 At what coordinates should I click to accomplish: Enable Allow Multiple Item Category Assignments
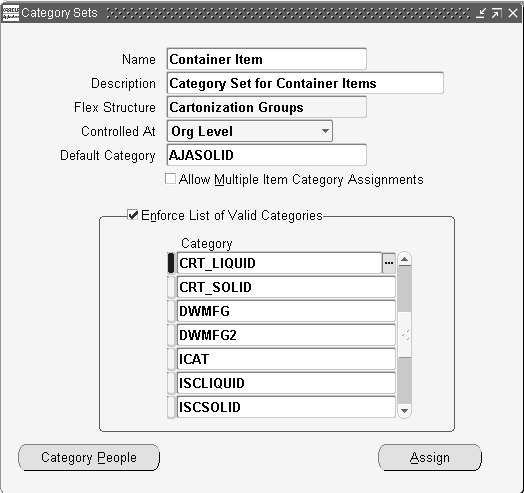170,179
